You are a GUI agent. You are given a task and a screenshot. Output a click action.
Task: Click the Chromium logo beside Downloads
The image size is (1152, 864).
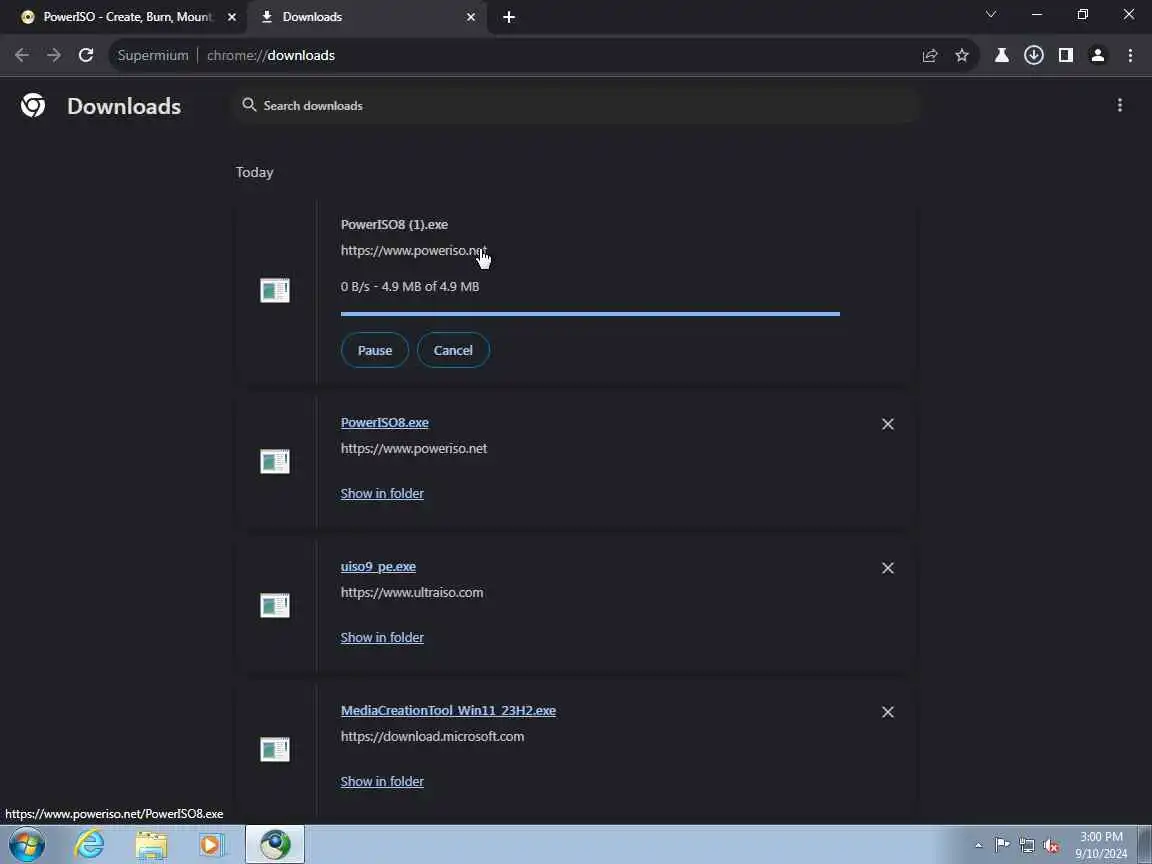pyautogui.click(x=32, y=105)
